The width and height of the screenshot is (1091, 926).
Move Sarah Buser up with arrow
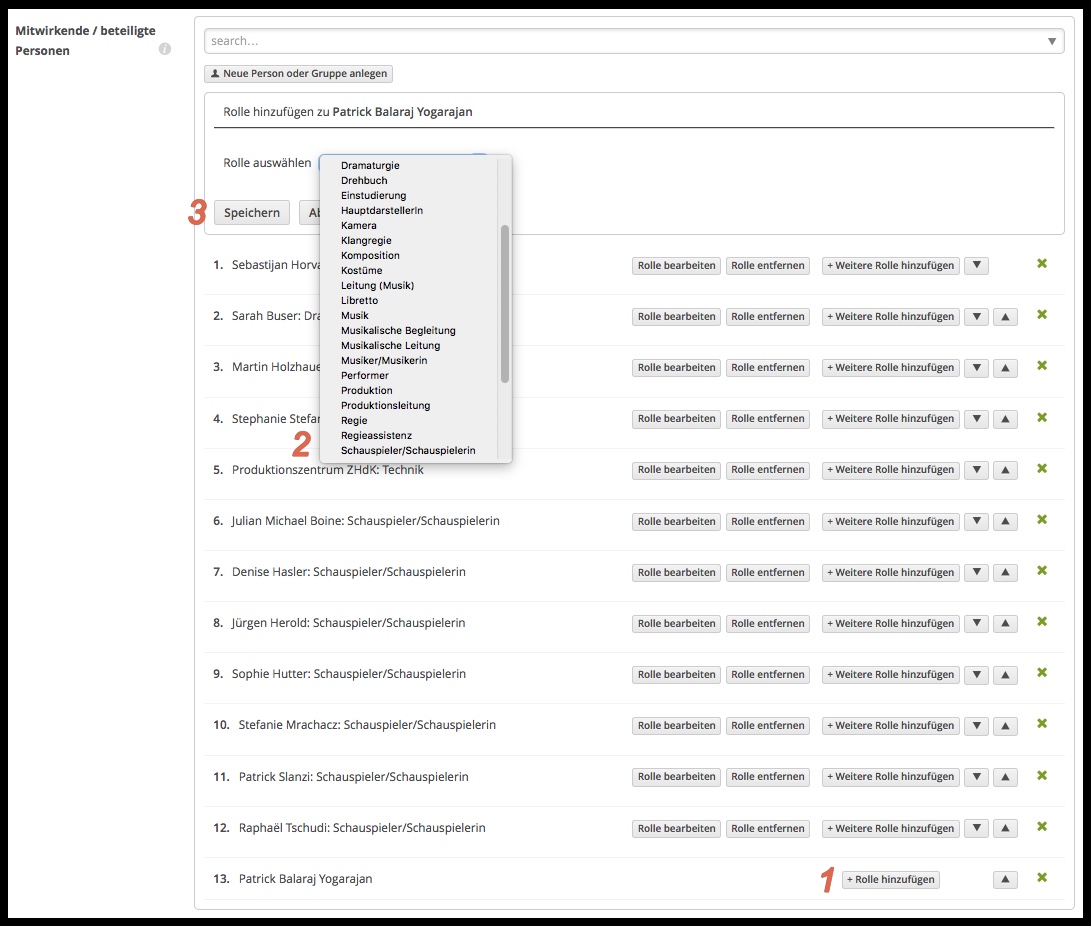pos(1006,317)
